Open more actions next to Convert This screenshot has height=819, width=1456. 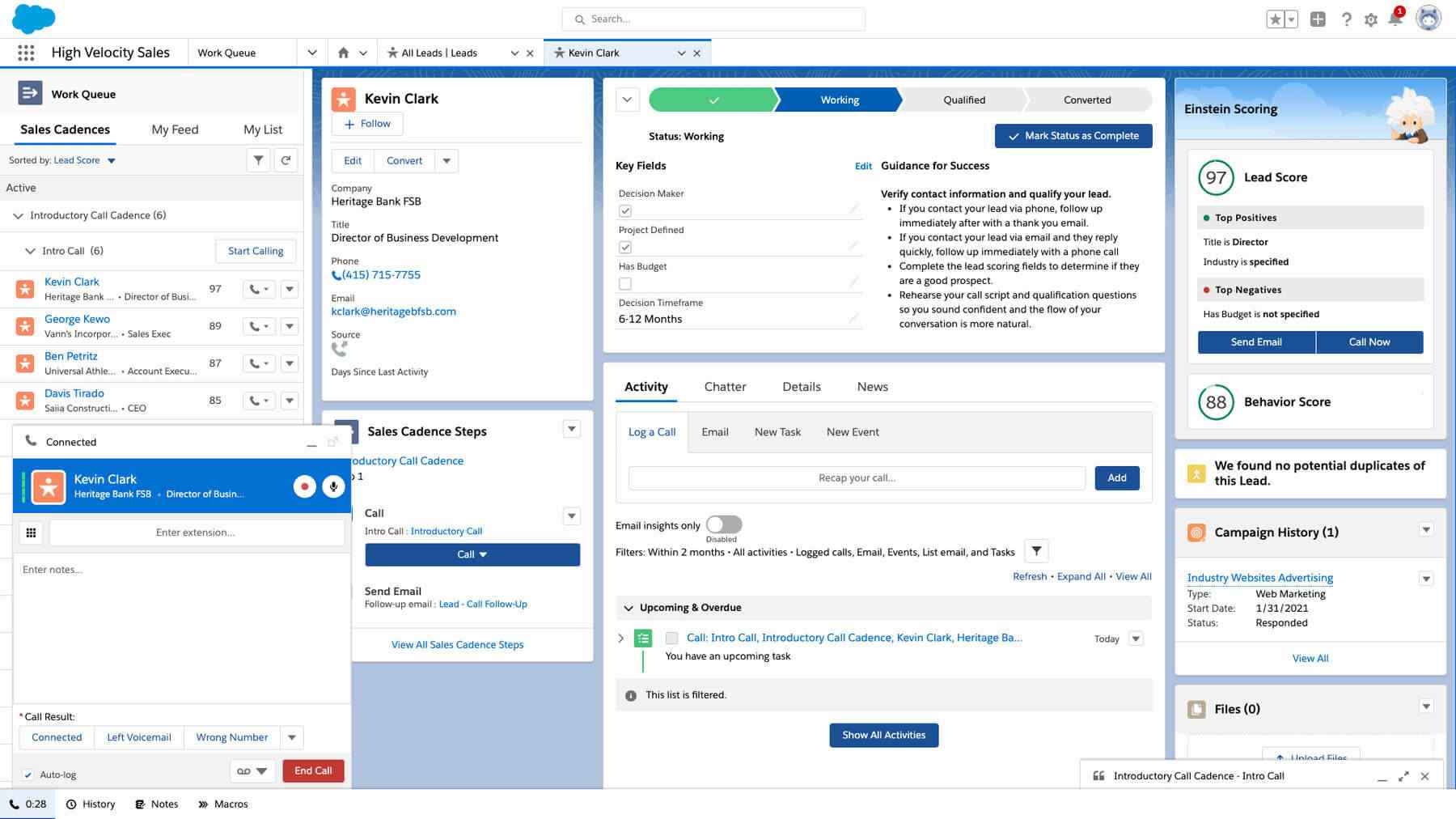click(447, 161)
